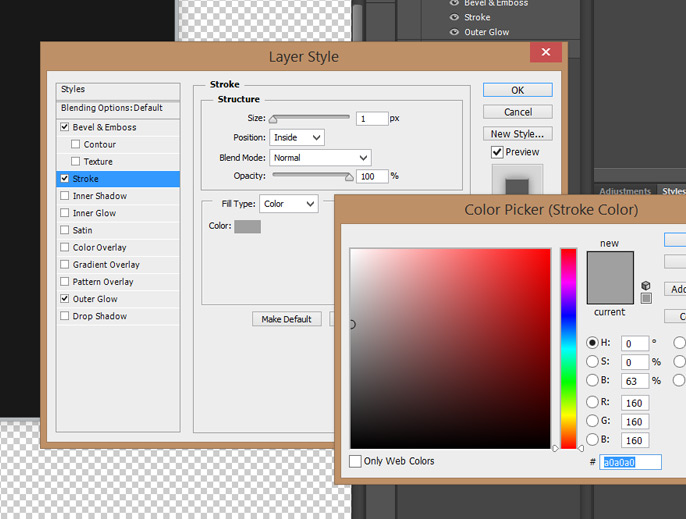Select the R red channel radio button
This screenshot has width=686, height=519.
pos(593,403)
